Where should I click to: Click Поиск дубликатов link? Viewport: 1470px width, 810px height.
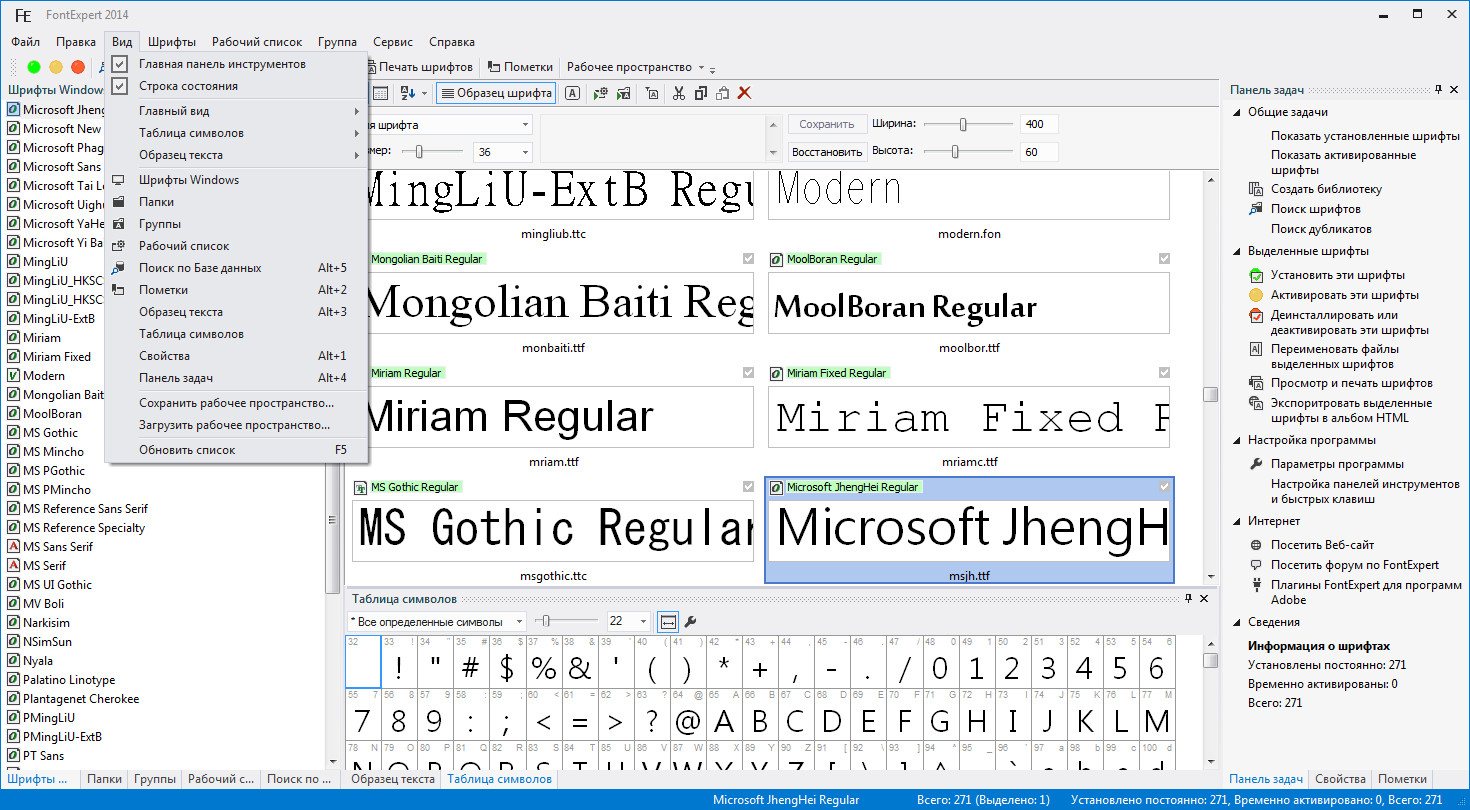tap(1321, 229)
